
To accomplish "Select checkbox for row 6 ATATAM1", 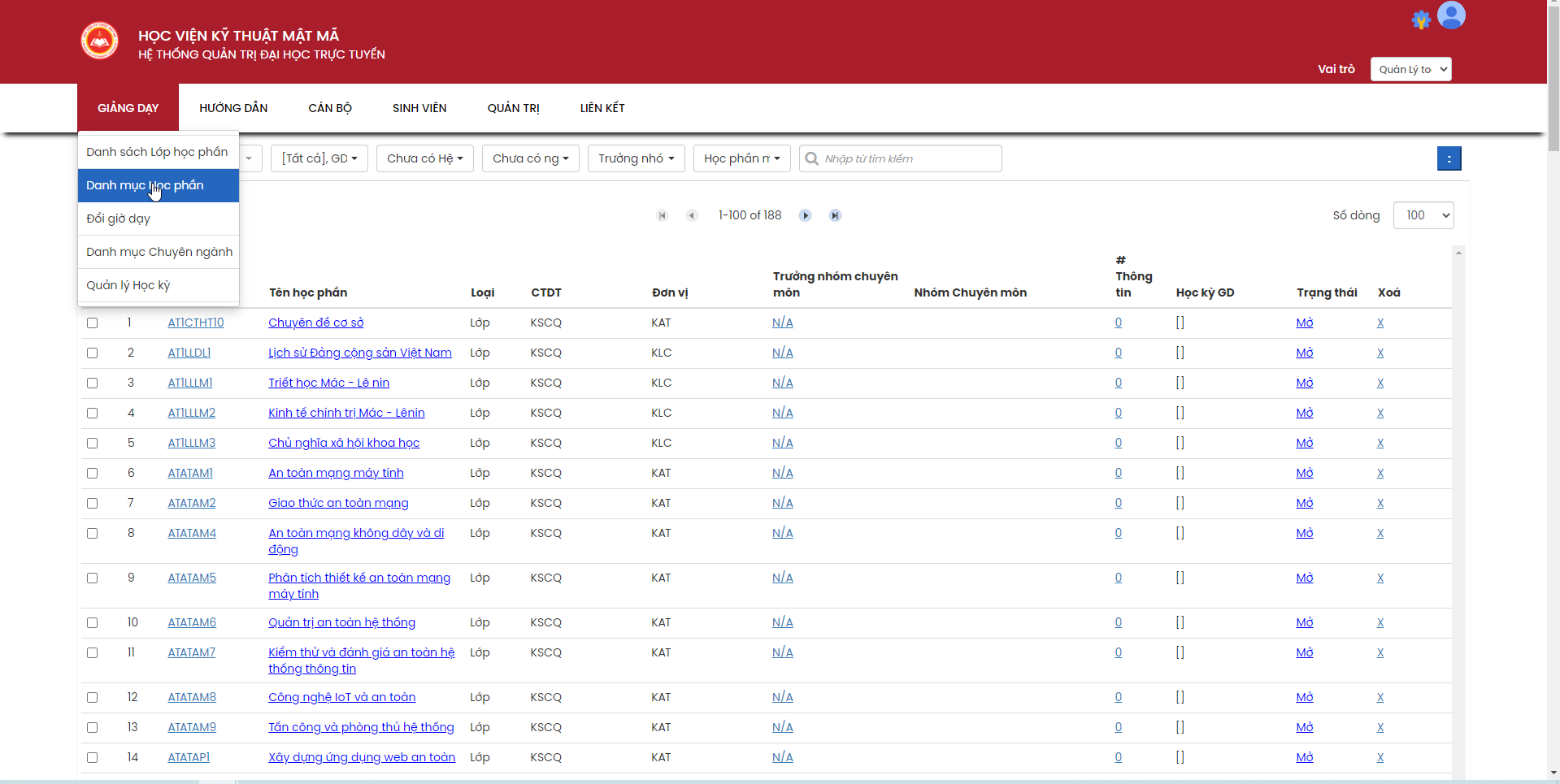I will 92,473.
